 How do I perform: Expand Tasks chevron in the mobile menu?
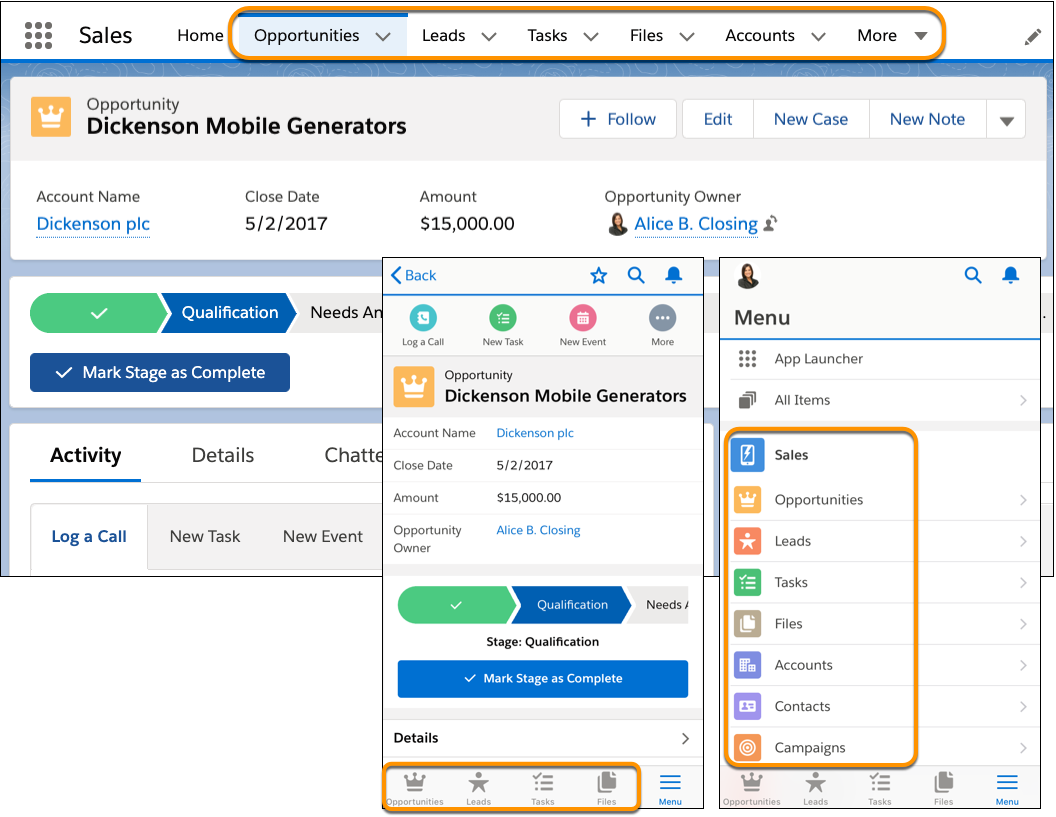click(x=1025, y=582)
